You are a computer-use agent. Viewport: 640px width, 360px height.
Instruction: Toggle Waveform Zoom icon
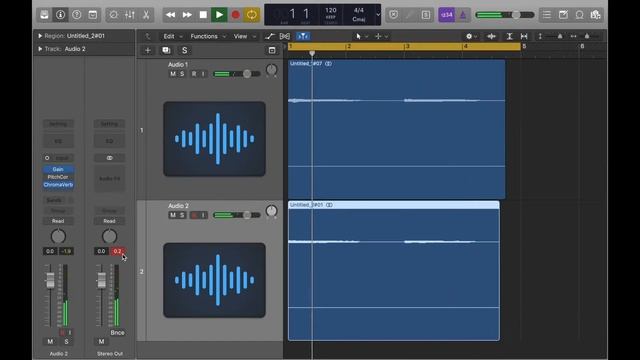click(x=491, y=36)
